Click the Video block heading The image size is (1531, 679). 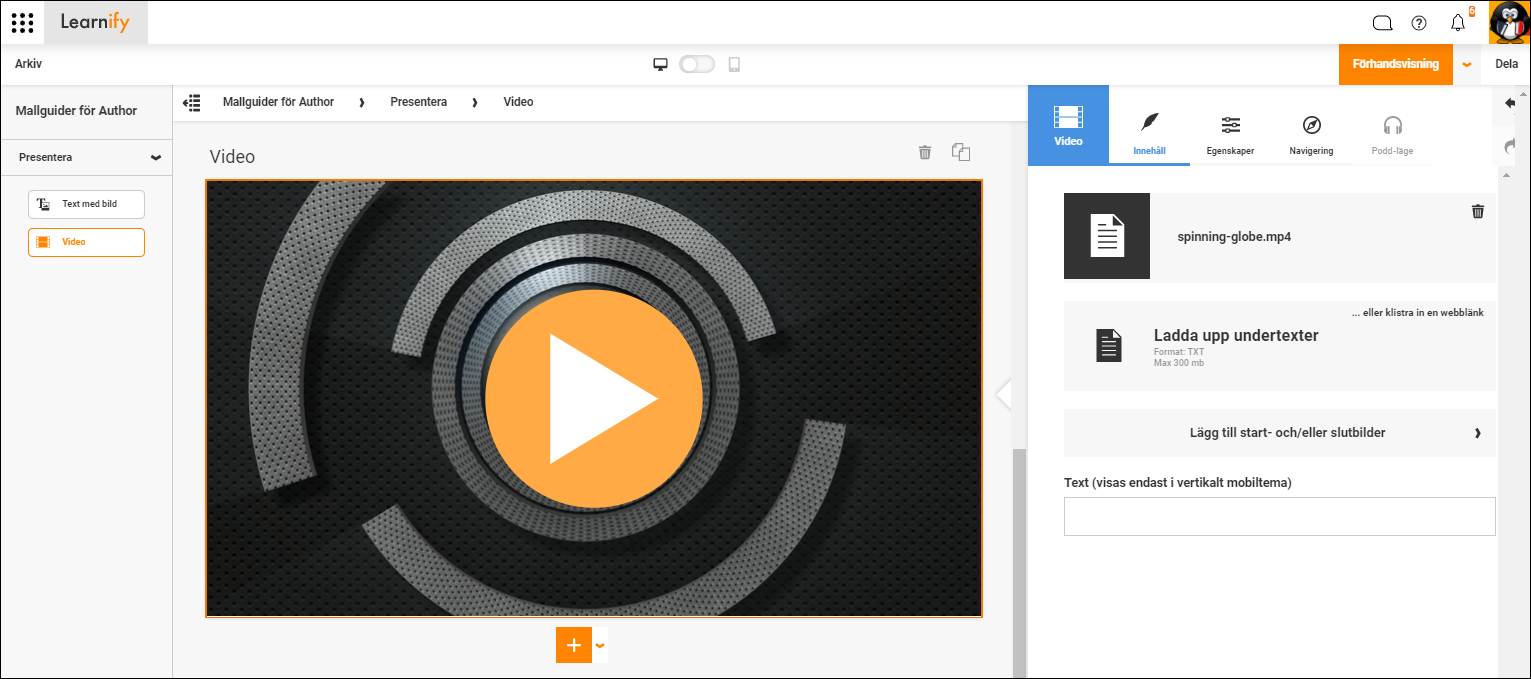(x=232, y=157)
